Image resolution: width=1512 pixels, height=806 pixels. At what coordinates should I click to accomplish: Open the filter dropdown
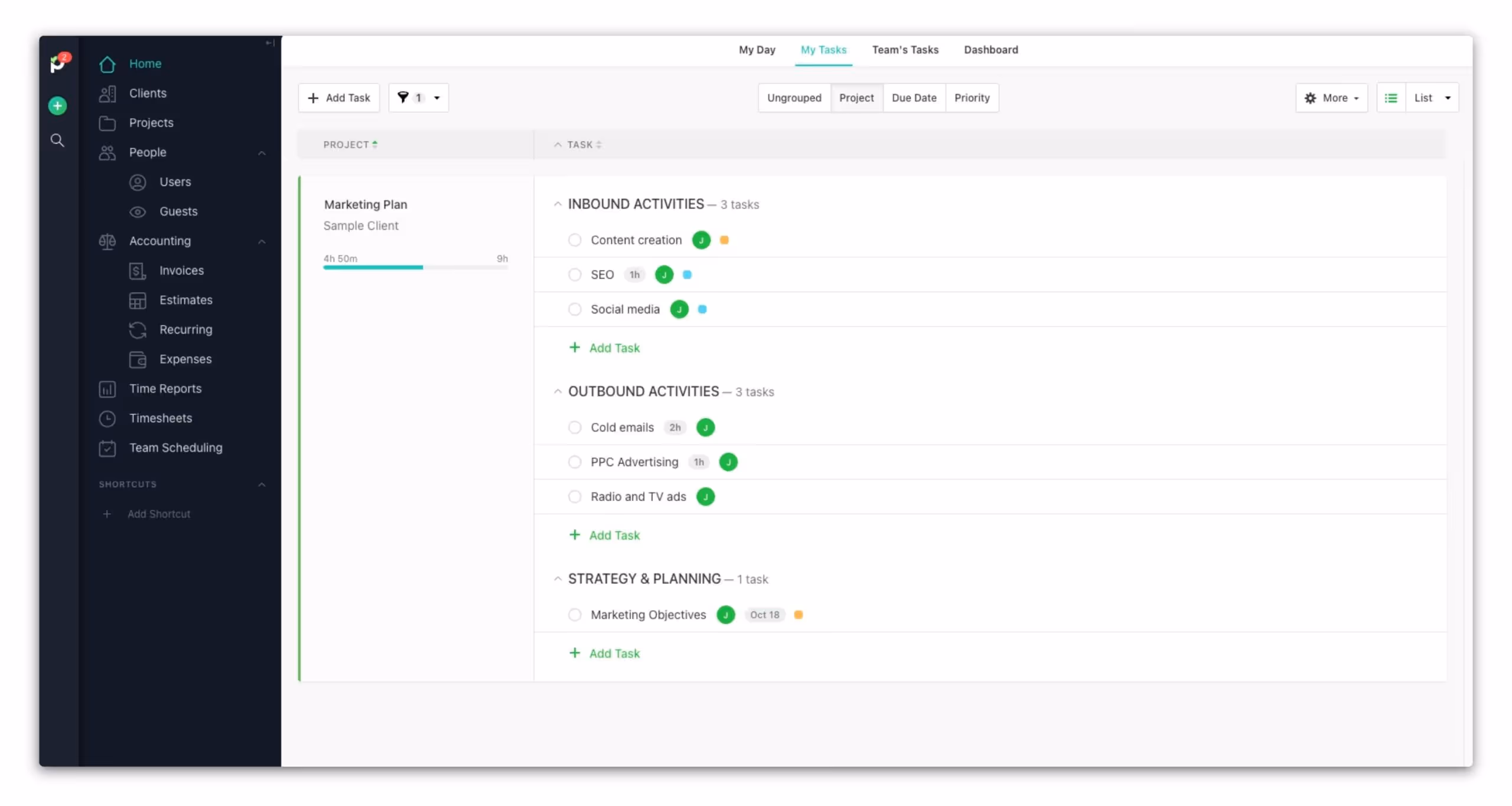[x=418, y=98]
